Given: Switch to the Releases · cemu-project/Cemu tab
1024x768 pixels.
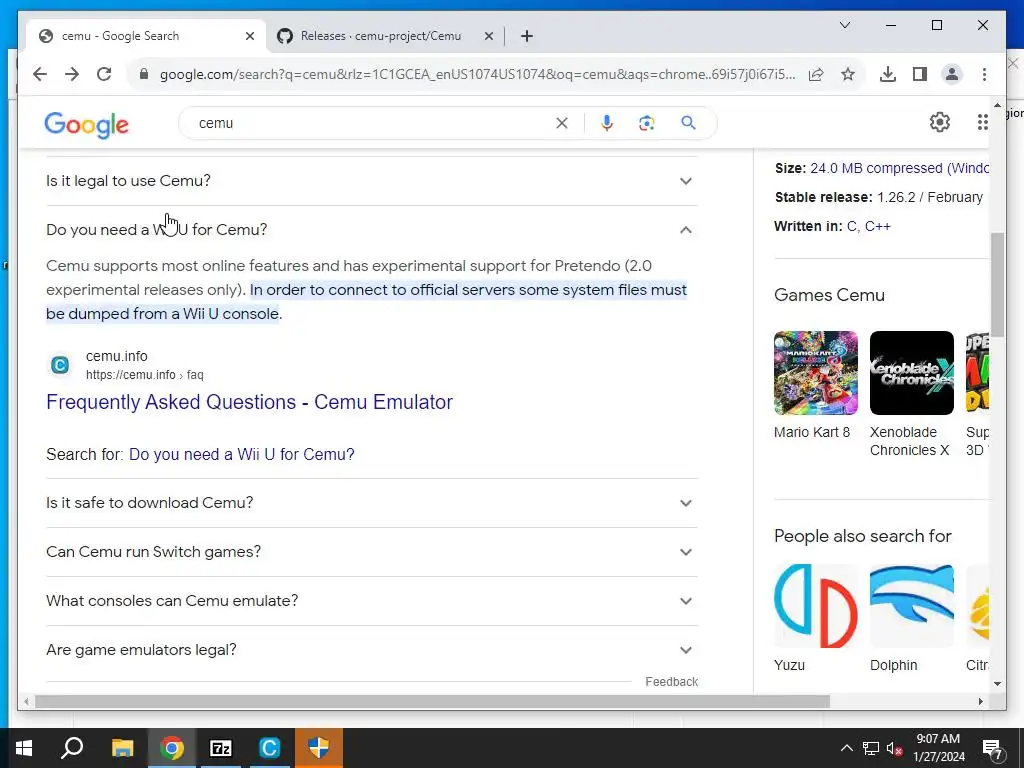Looking at the screenshot, I should [385, 36].
